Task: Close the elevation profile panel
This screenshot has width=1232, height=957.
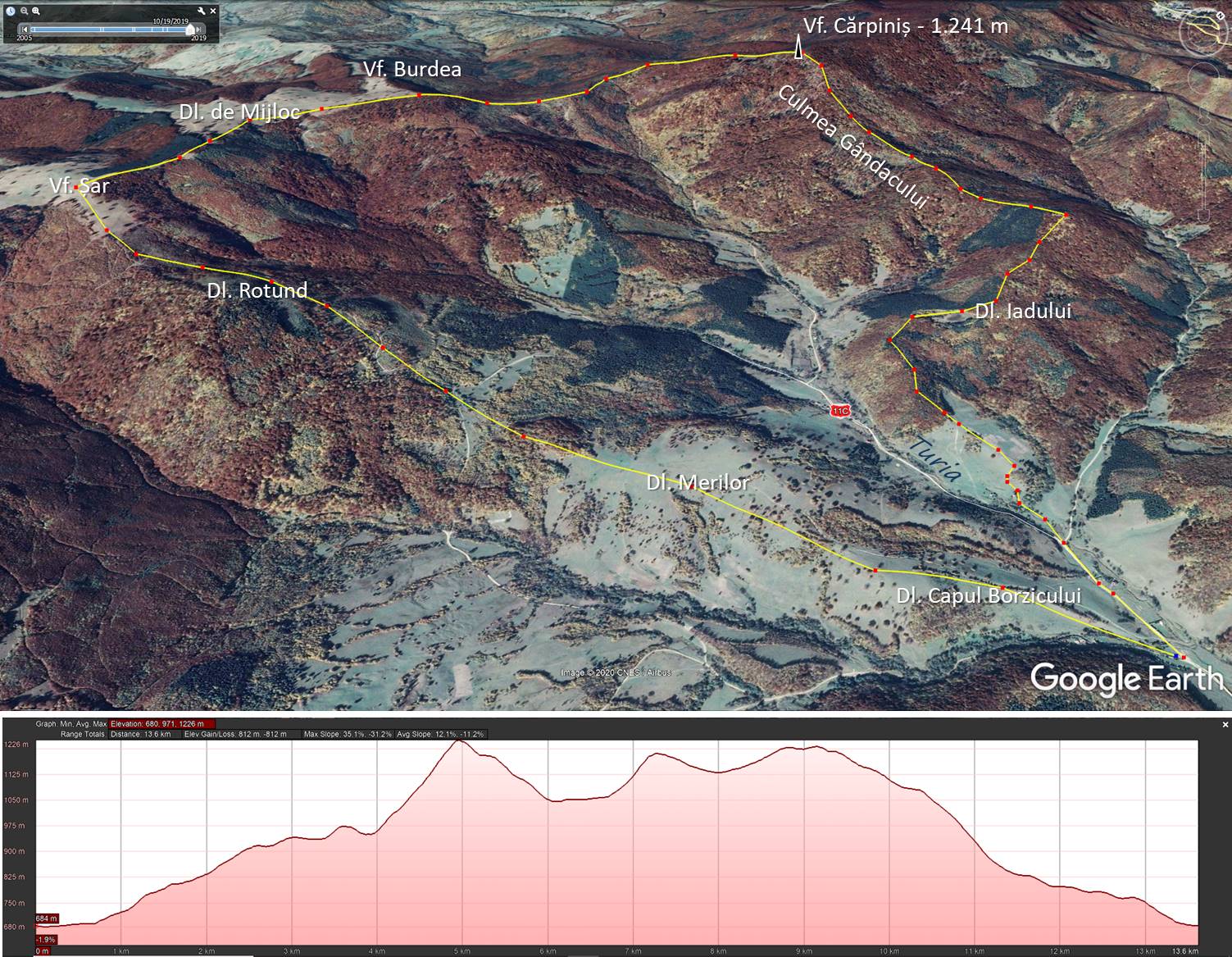Action: pyautogui.click(x=1225, y=724)
